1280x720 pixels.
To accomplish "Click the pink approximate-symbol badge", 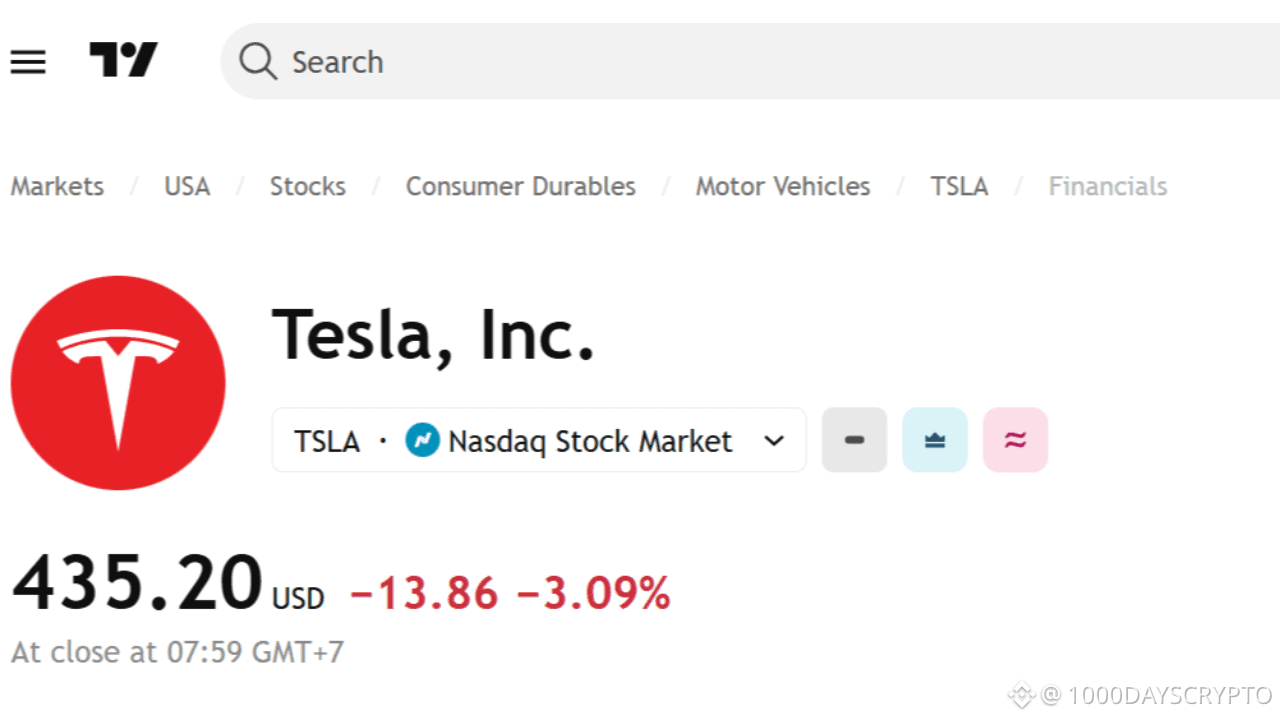I will [1014, 440].
